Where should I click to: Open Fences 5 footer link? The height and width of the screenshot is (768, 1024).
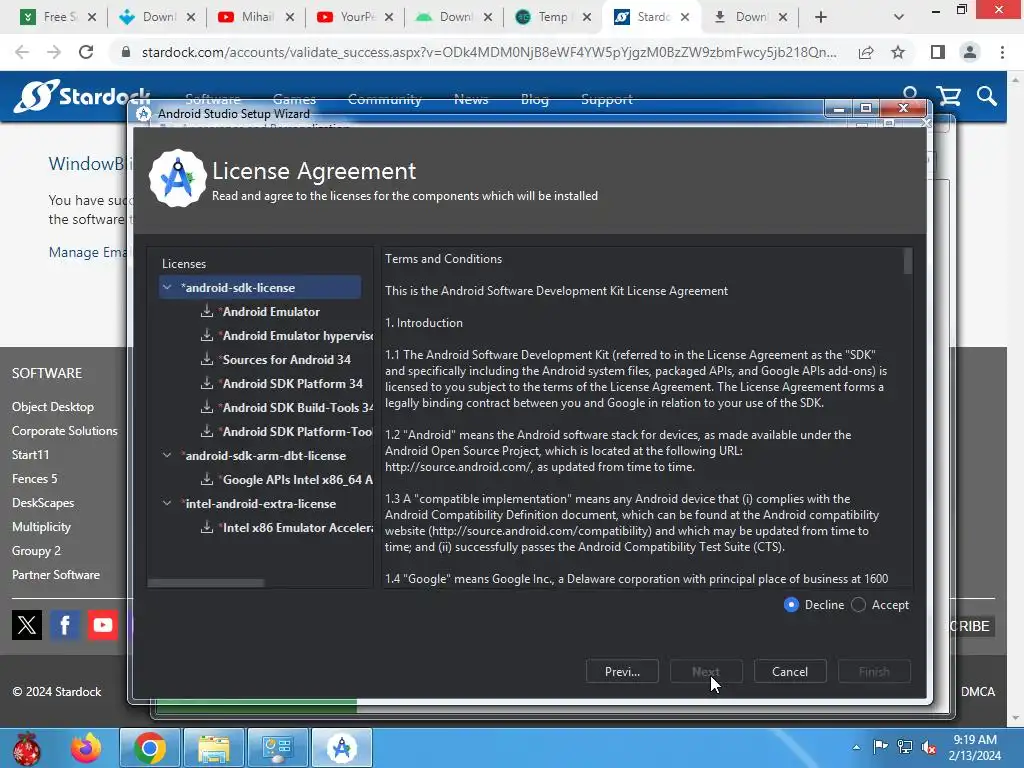(35, 479)
